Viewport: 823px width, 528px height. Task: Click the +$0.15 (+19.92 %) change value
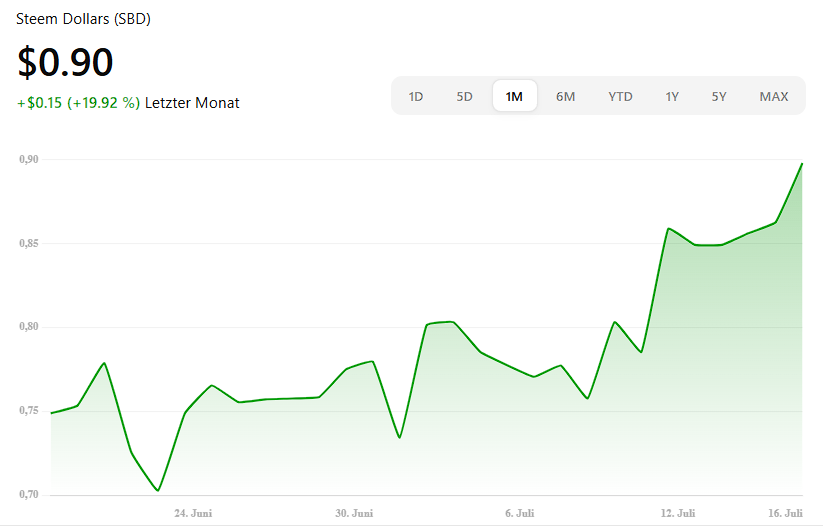click(x=79, y=103)
